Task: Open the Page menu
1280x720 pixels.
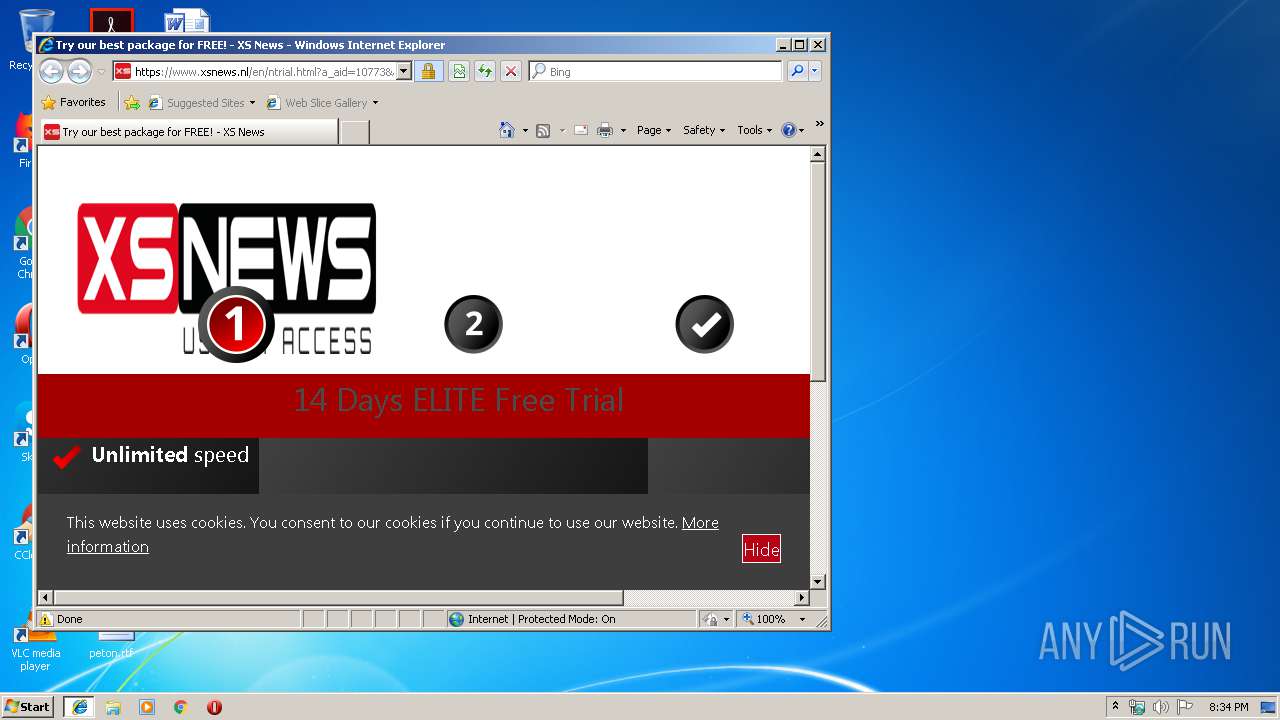Action: pos(654,130)
